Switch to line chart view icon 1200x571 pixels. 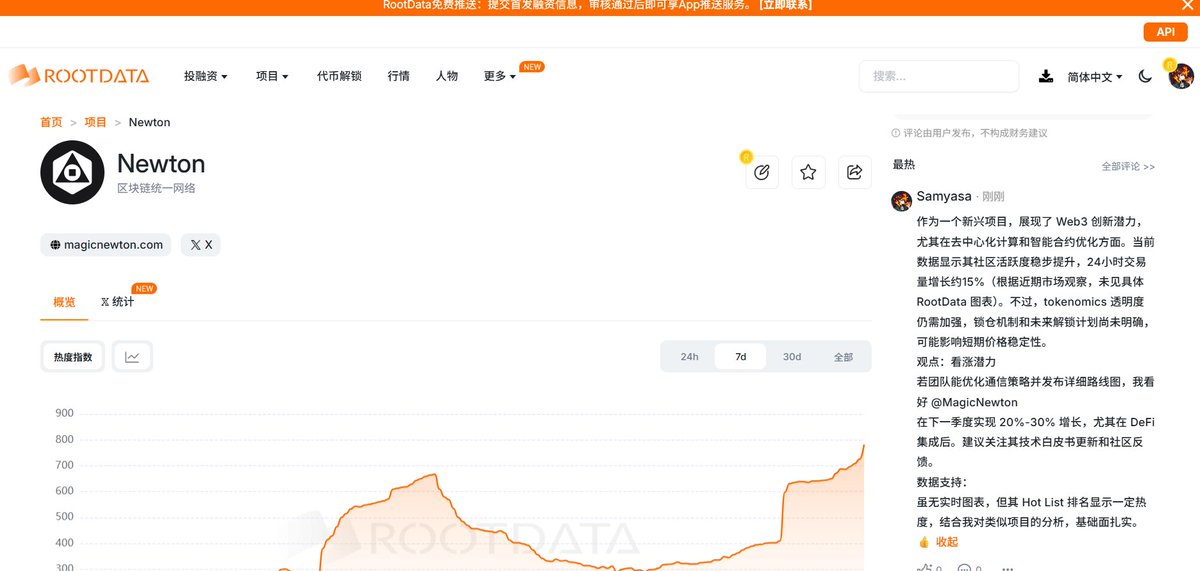(x=132, y=357)
